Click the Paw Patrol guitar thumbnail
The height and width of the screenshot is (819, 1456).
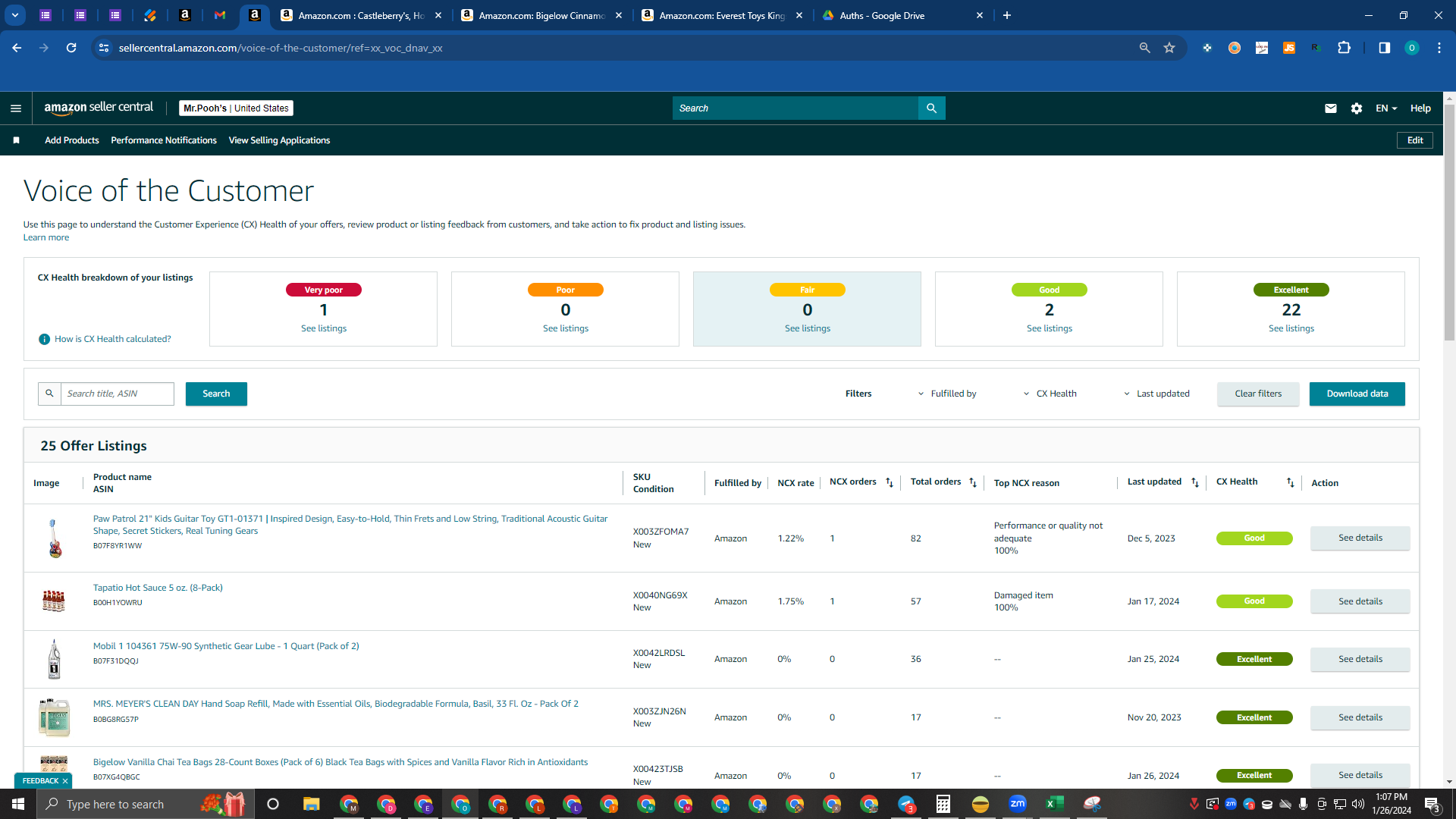pyautogui.click(x=54, y=538)
